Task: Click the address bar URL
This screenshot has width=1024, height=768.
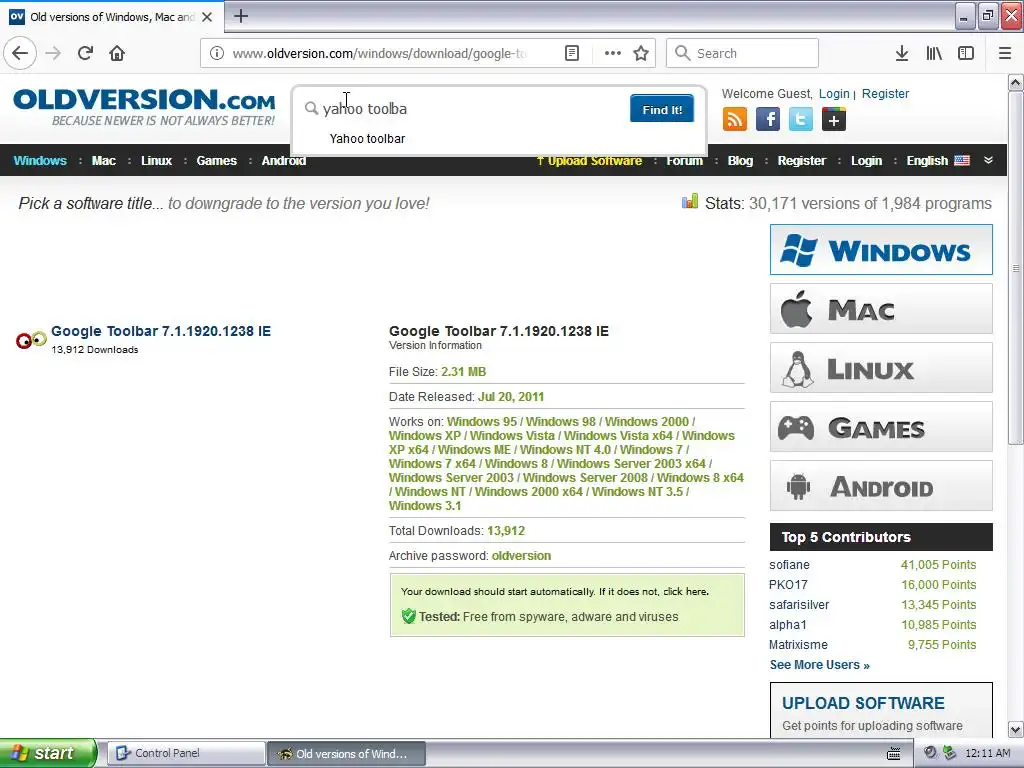Action: (x=379, y=53)
